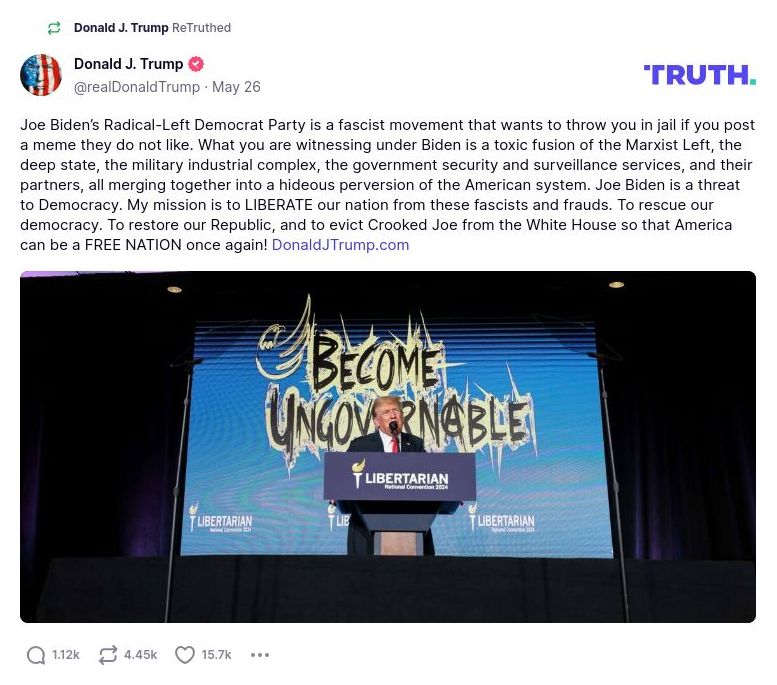Image resolution: width=777 pixels, height=685 pixels.
Task: Click the @realDonaldTrump handle
Action: (137, 87)
